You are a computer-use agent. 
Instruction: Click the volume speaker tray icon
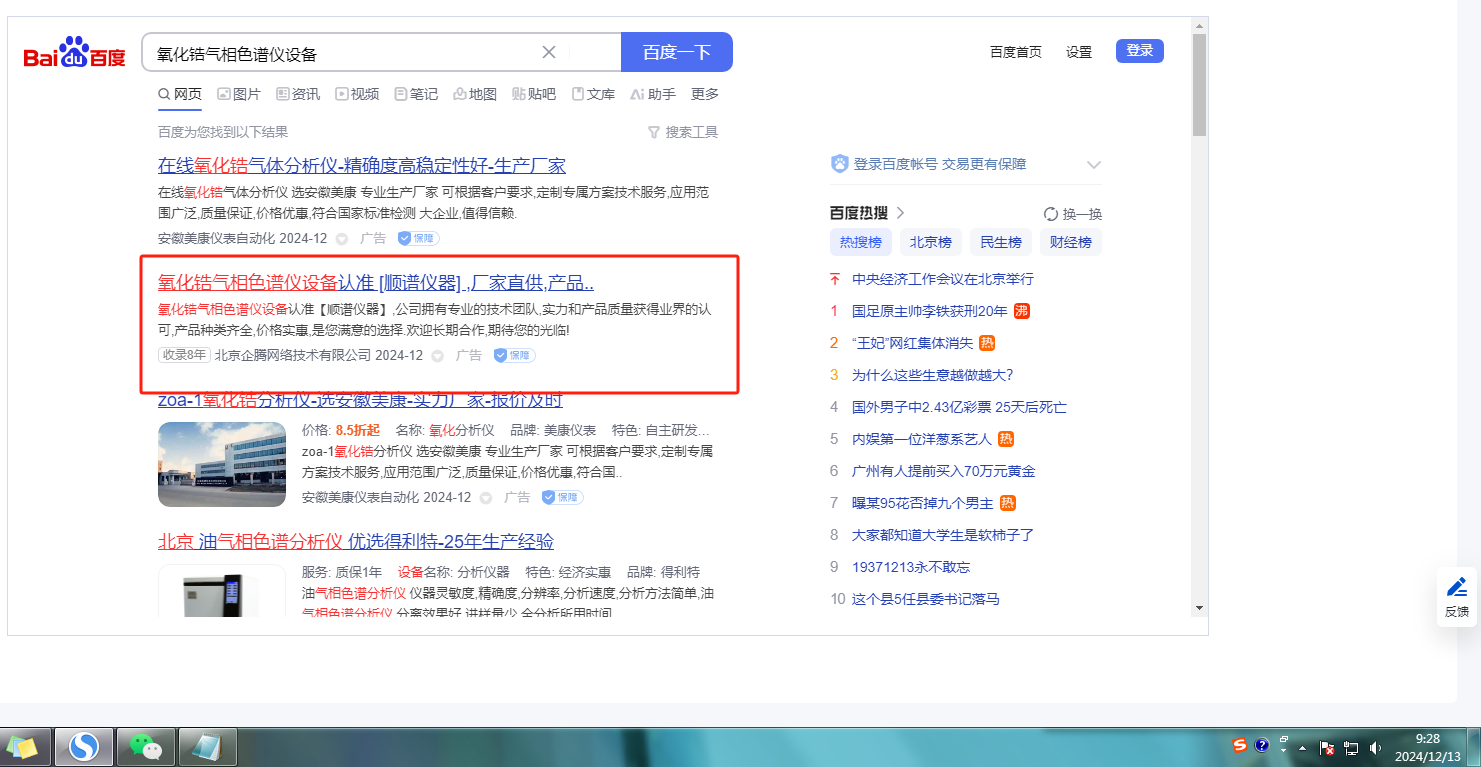click(1376, 747)
